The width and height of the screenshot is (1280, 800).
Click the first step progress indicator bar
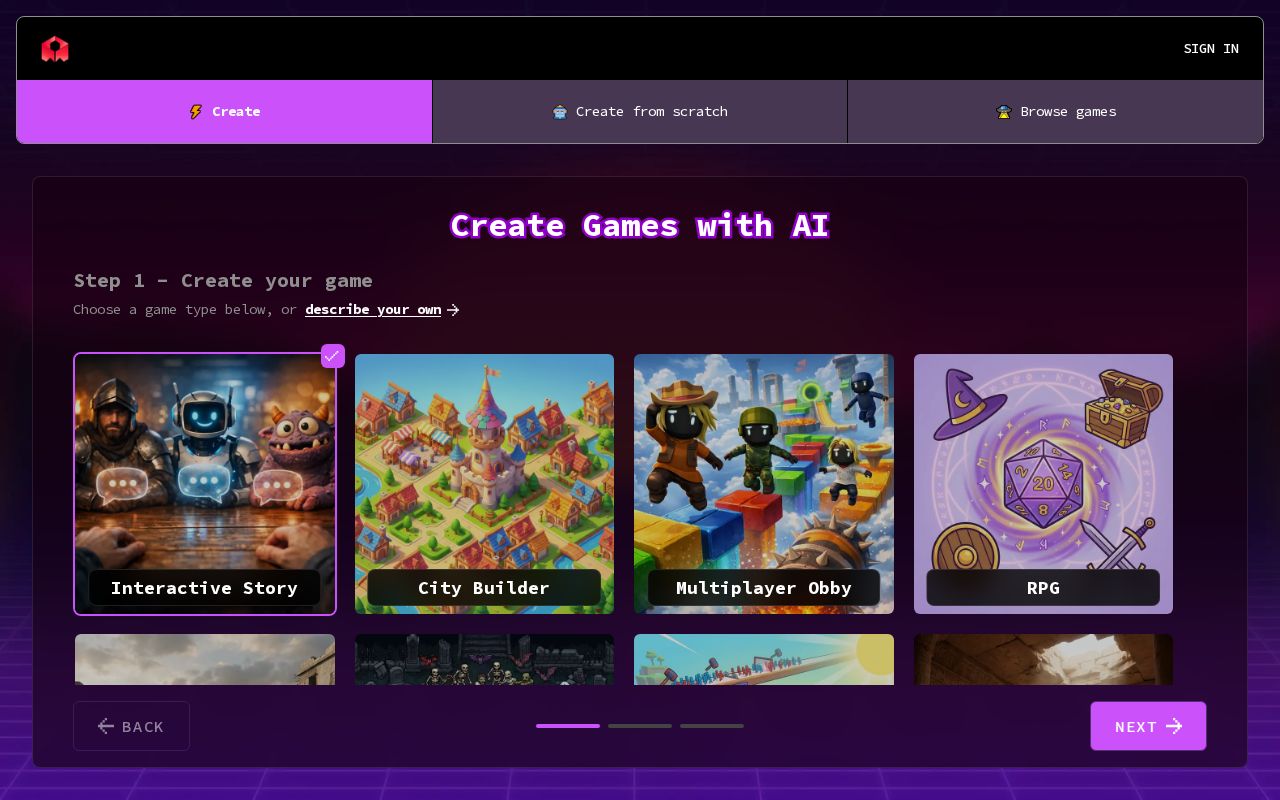point(568,726)
